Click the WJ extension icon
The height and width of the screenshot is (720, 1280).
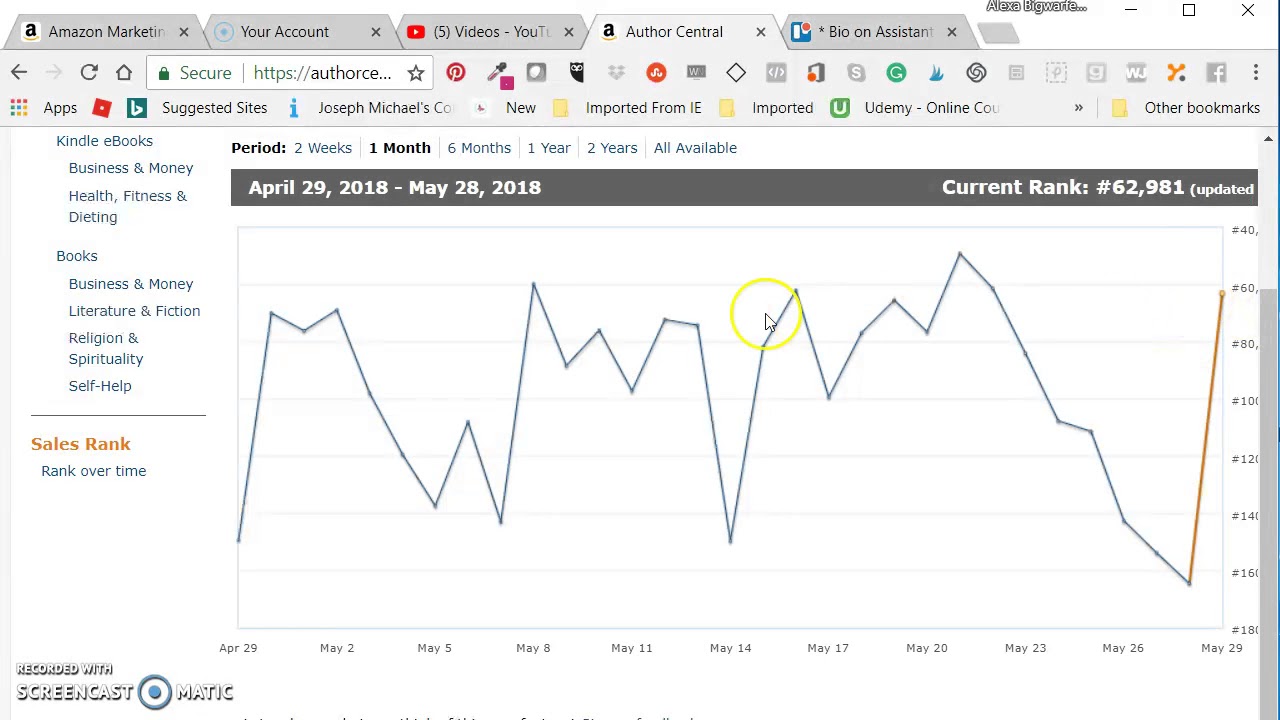click(1136, 72)
